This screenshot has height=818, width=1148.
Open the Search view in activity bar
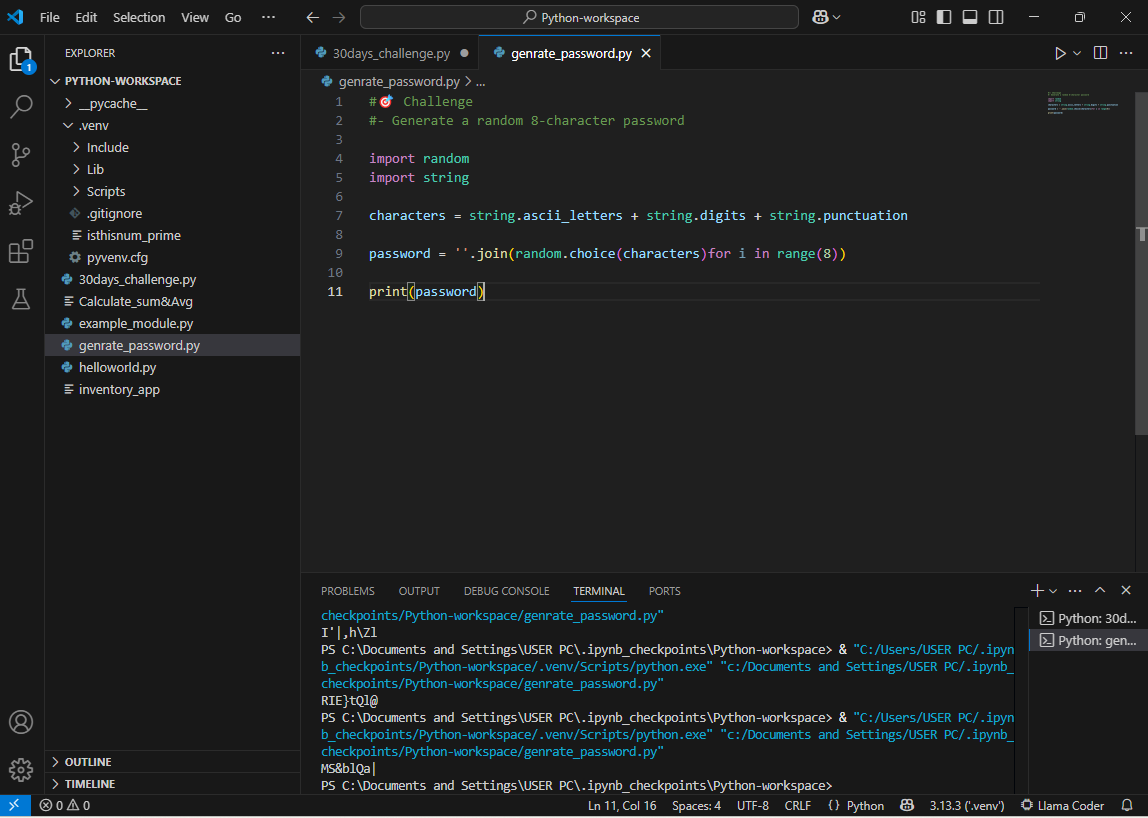(21, 107)
